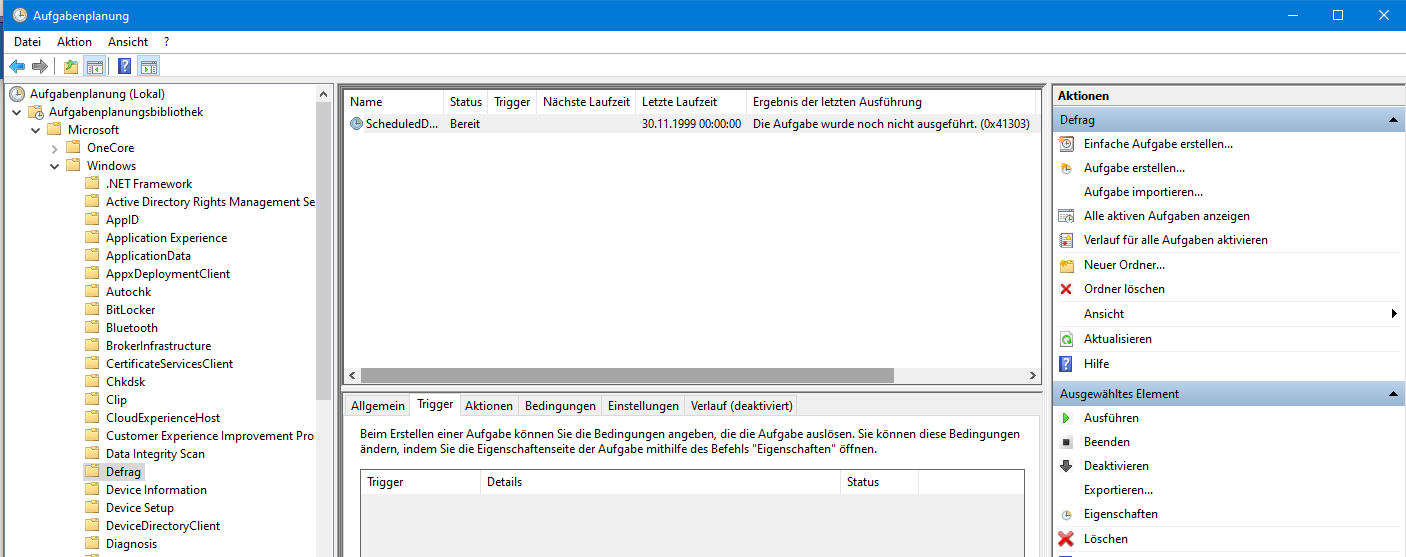Click the horizontal scrollbar thumb of task list
The width and height of the screenshot is (1406, 557).
(626, 376)
